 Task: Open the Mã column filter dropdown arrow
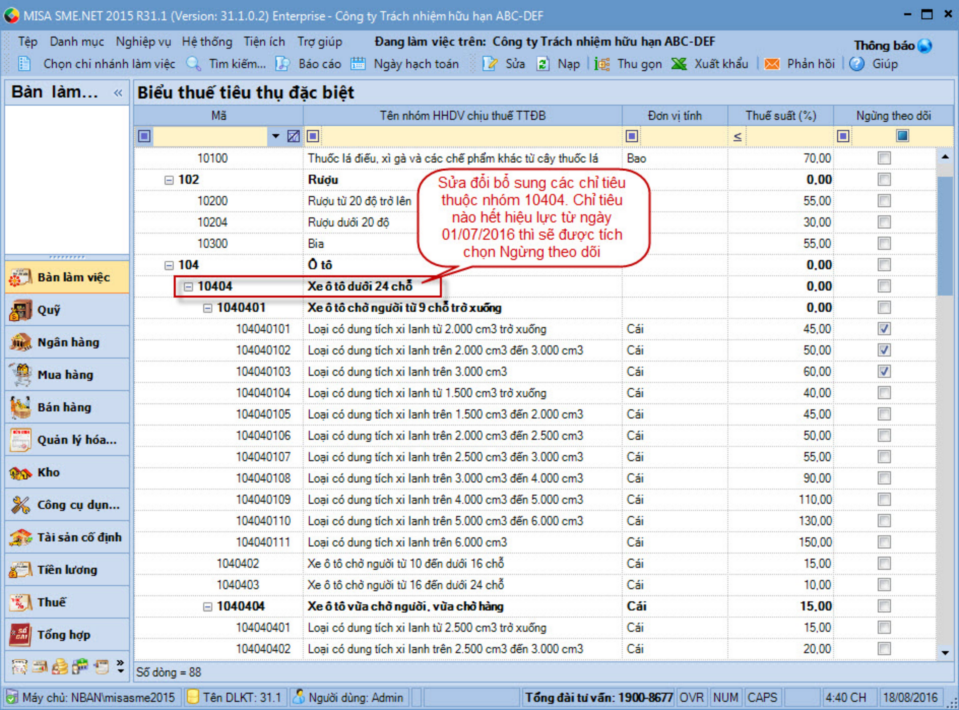pos(276,136)
